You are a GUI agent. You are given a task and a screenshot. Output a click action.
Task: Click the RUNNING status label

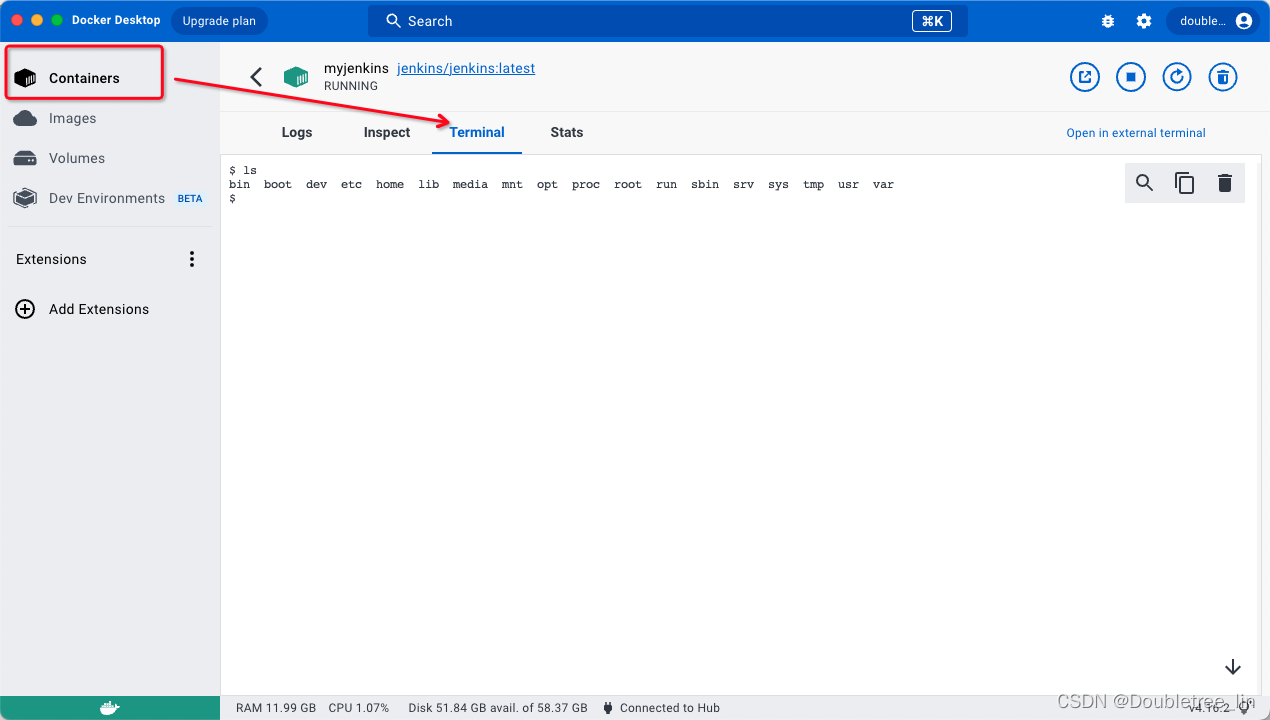[351, 86]
